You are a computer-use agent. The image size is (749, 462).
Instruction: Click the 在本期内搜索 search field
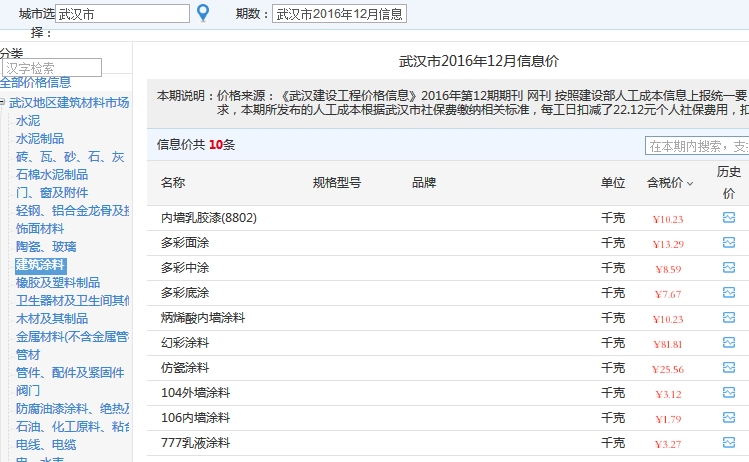click(697, 146)
